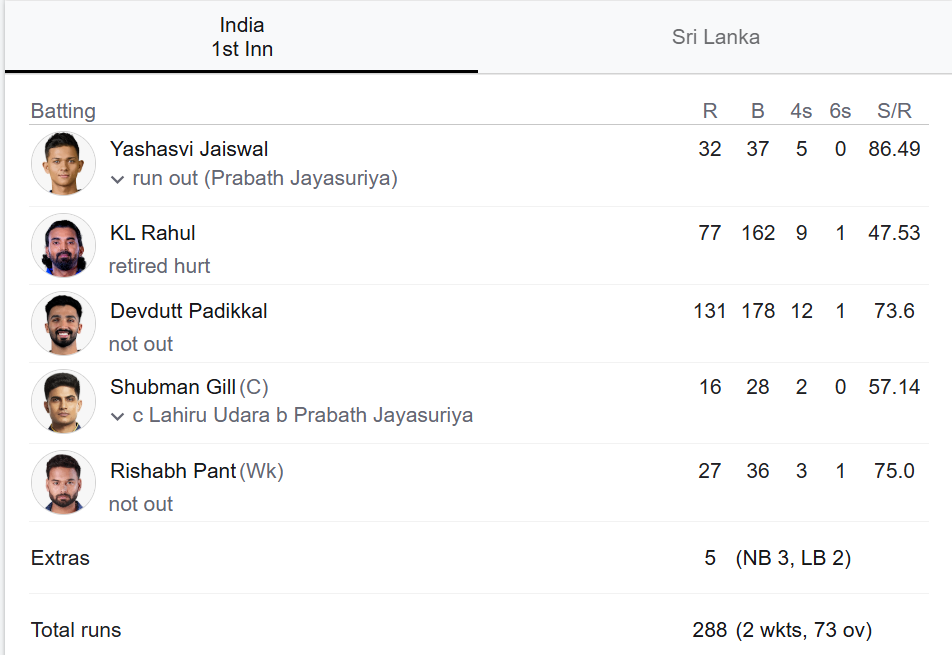Open Shubman Gill (C) name link
The width and height of the screenshot is (952, 655).
click(189, 387)
